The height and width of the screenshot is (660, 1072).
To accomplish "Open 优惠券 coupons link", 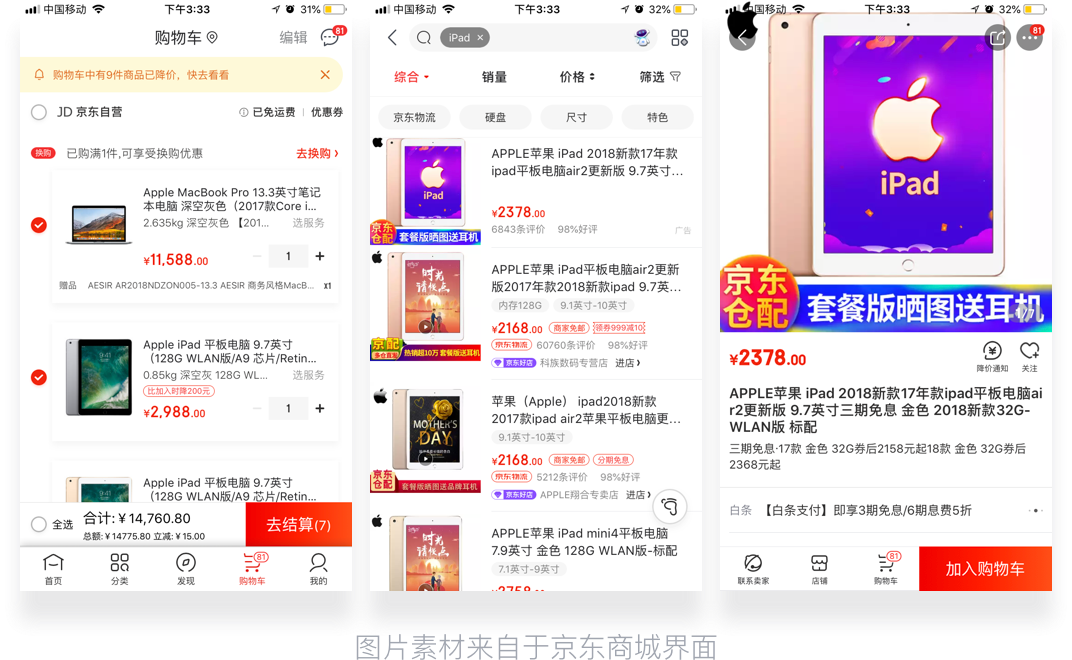I will tap(327, 112).
